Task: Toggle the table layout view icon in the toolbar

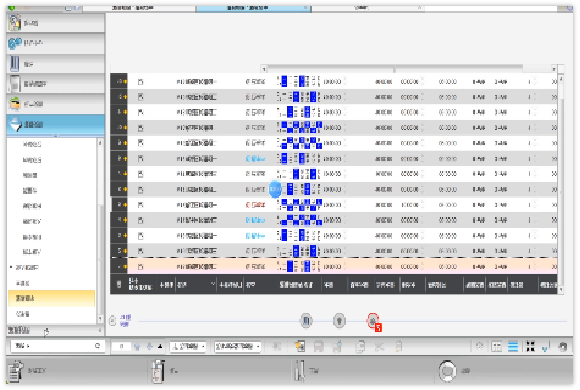Action: pyautogui.click(x=496, y=346)
